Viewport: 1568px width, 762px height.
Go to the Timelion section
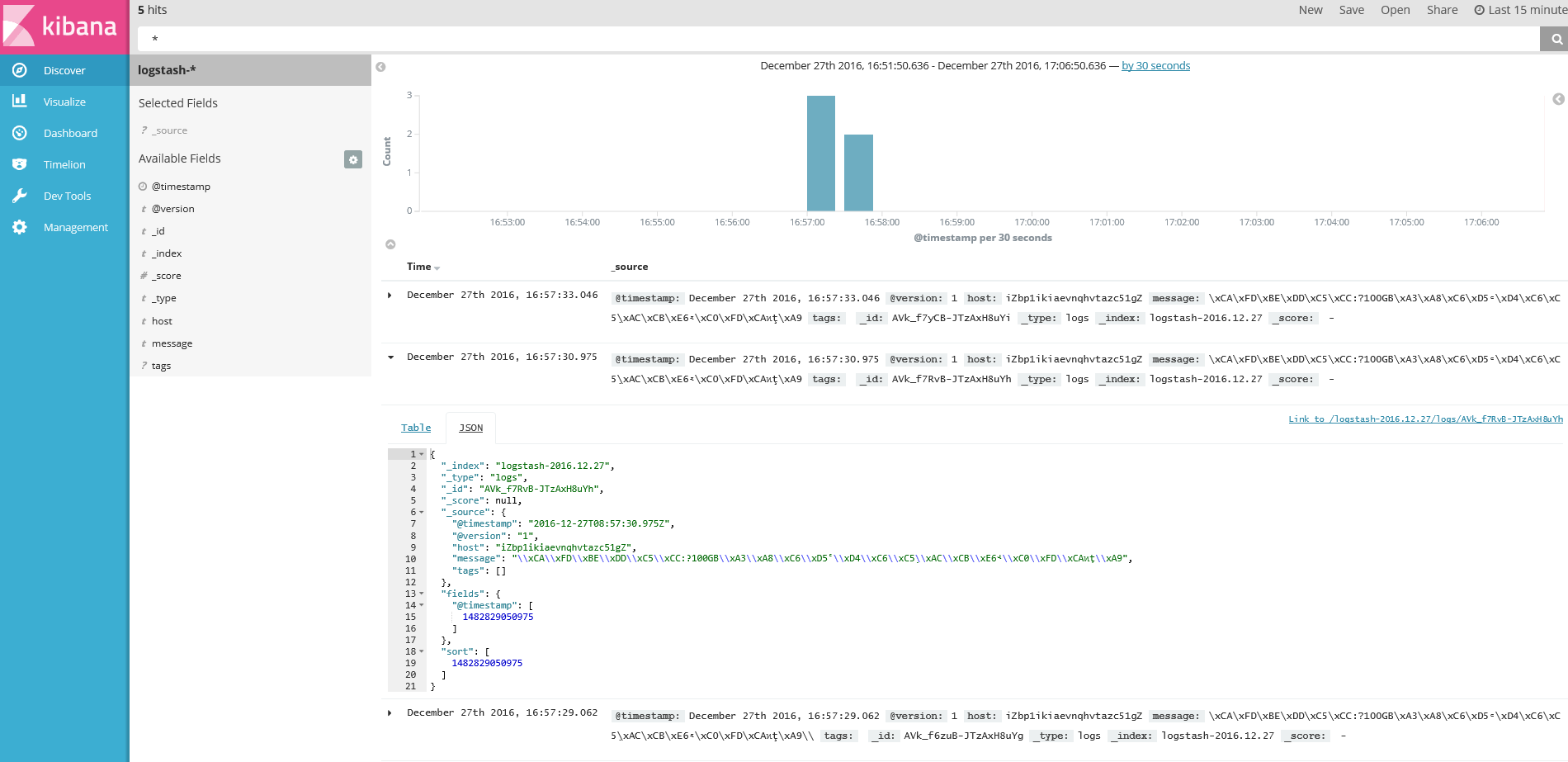tap(64, 164)
